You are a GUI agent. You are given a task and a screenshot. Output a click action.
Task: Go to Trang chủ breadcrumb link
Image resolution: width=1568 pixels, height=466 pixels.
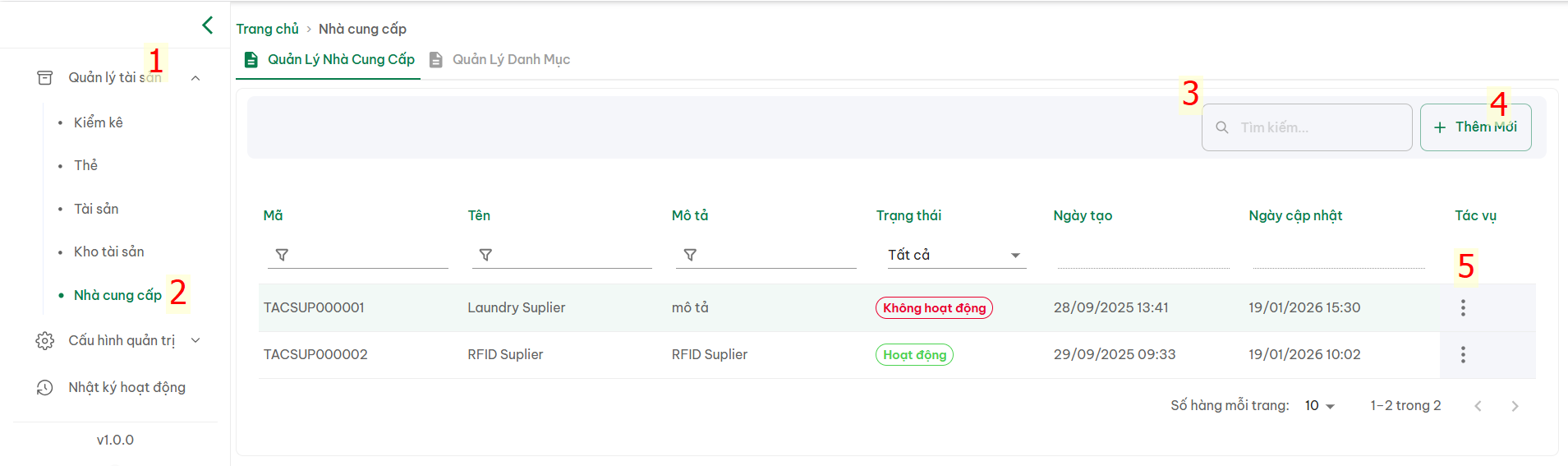coord(268,29)
